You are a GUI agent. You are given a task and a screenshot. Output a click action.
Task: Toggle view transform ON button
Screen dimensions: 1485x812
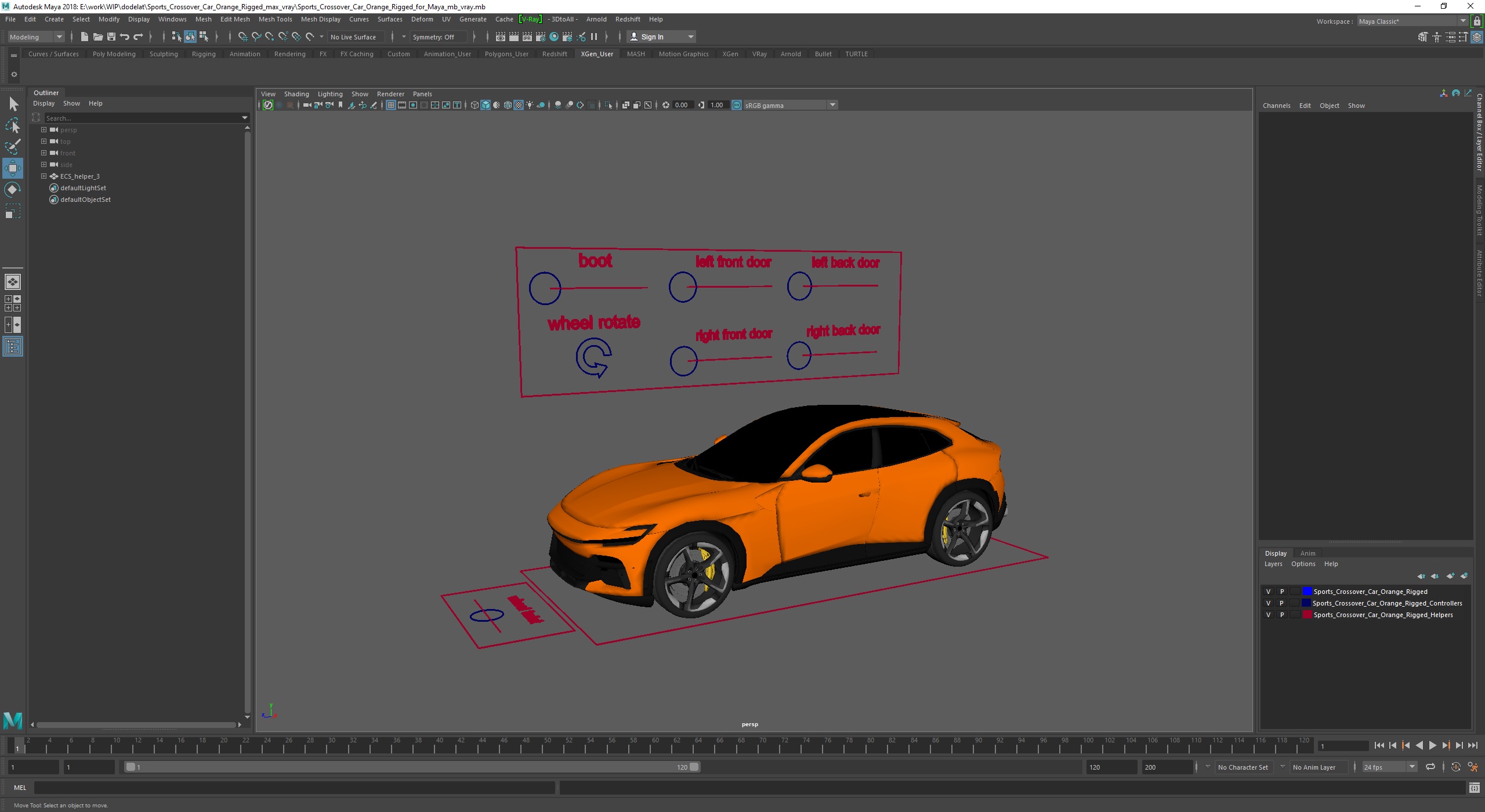737,105
